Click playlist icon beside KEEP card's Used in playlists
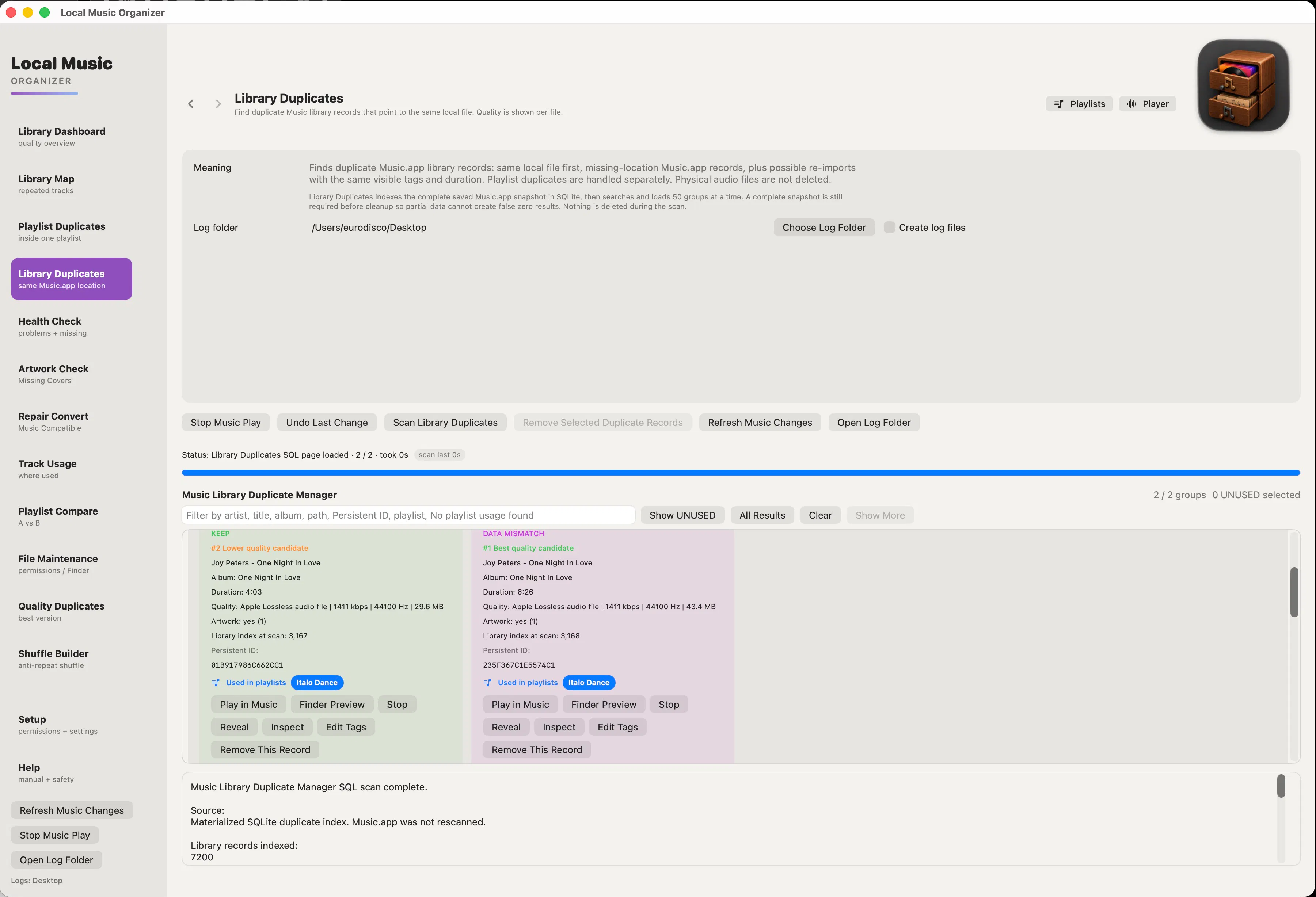 point(216,683)
